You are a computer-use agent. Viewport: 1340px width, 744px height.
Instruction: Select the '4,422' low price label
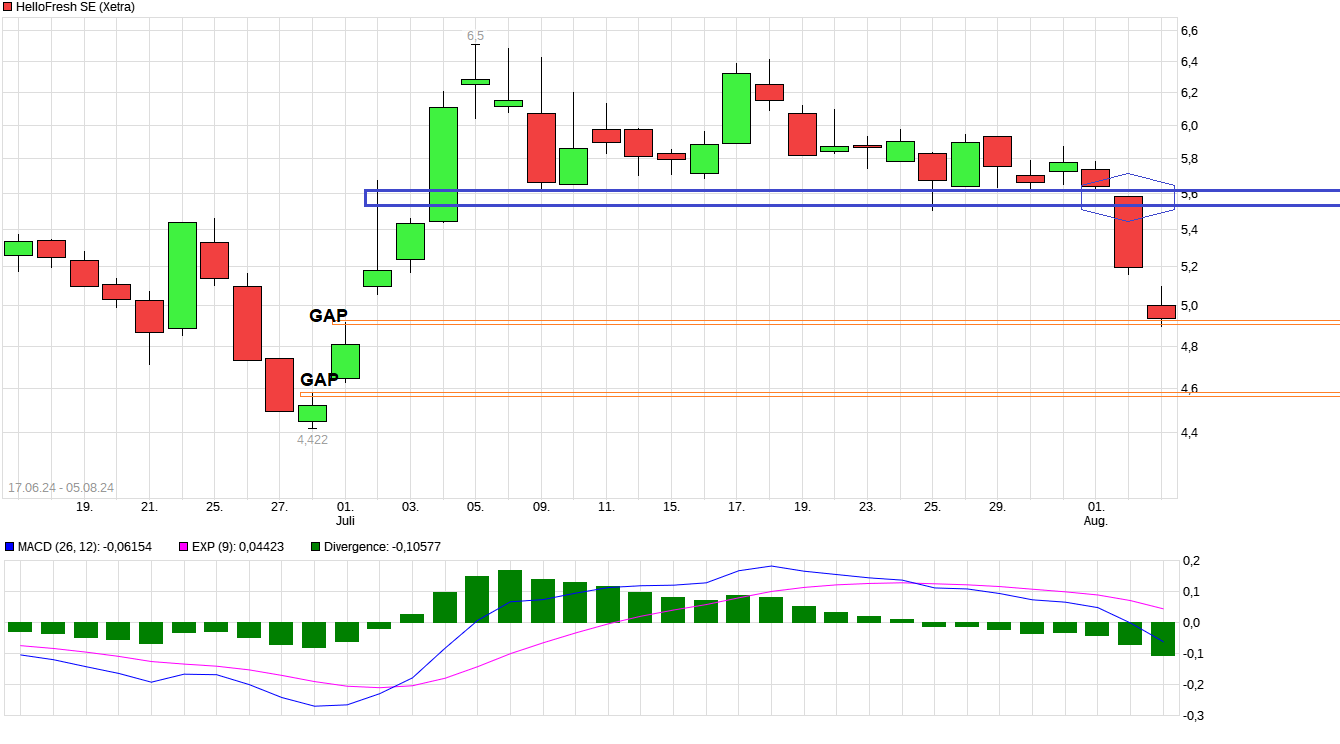[312, 439]
